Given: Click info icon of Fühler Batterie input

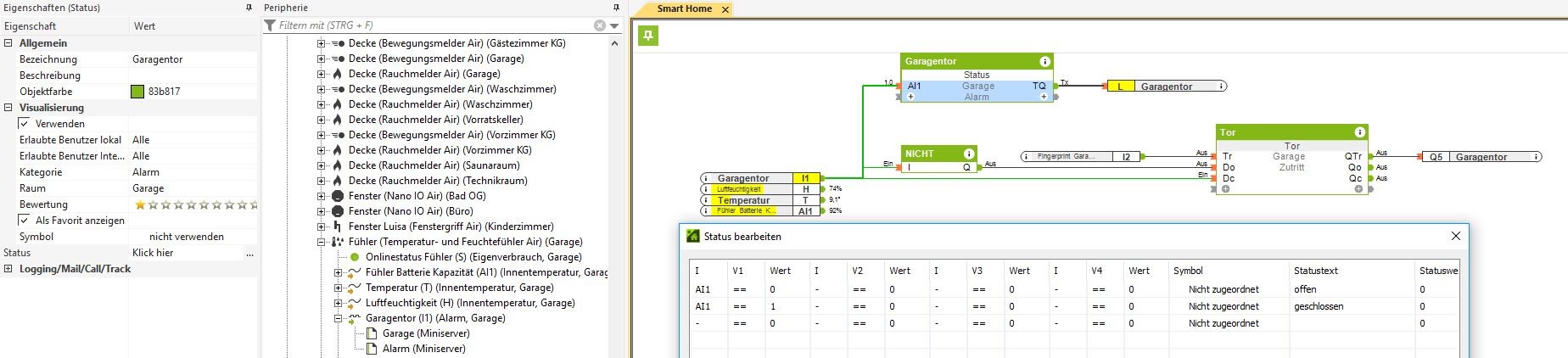Looking at the screenshot, I should (705, 211).
